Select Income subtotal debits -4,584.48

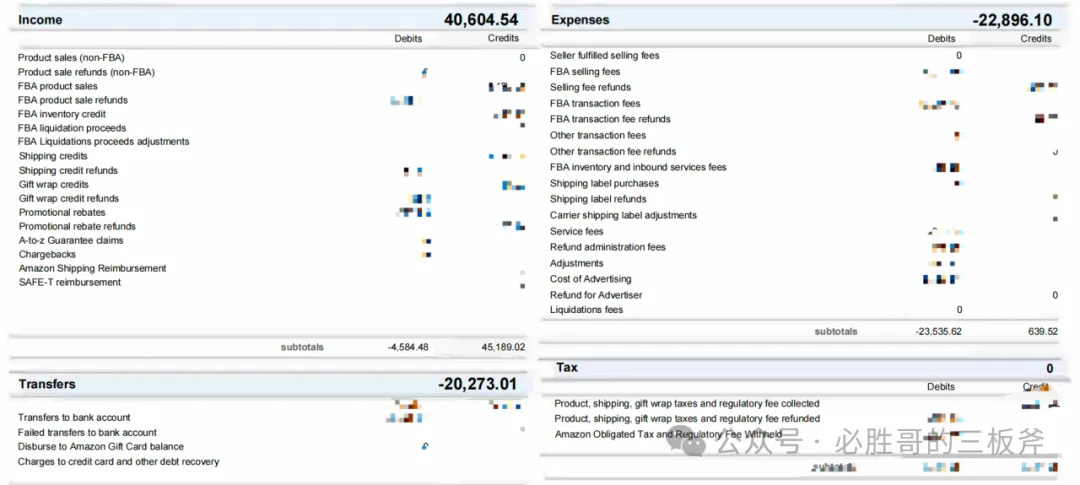click(x=408, y=347)
